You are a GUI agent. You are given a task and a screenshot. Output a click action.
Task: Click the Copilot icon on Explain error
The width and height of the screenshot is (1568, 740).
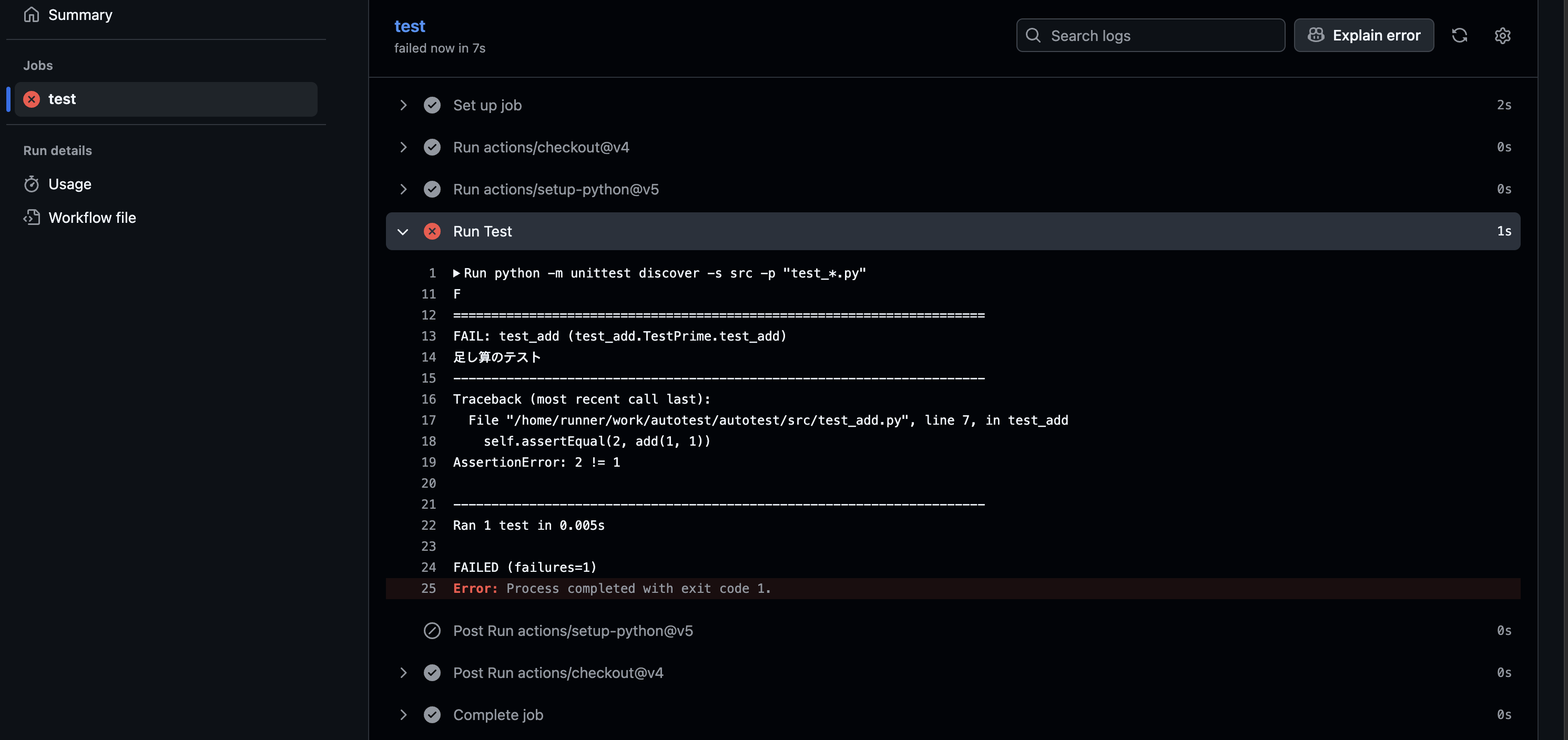tap(1316, 35)
